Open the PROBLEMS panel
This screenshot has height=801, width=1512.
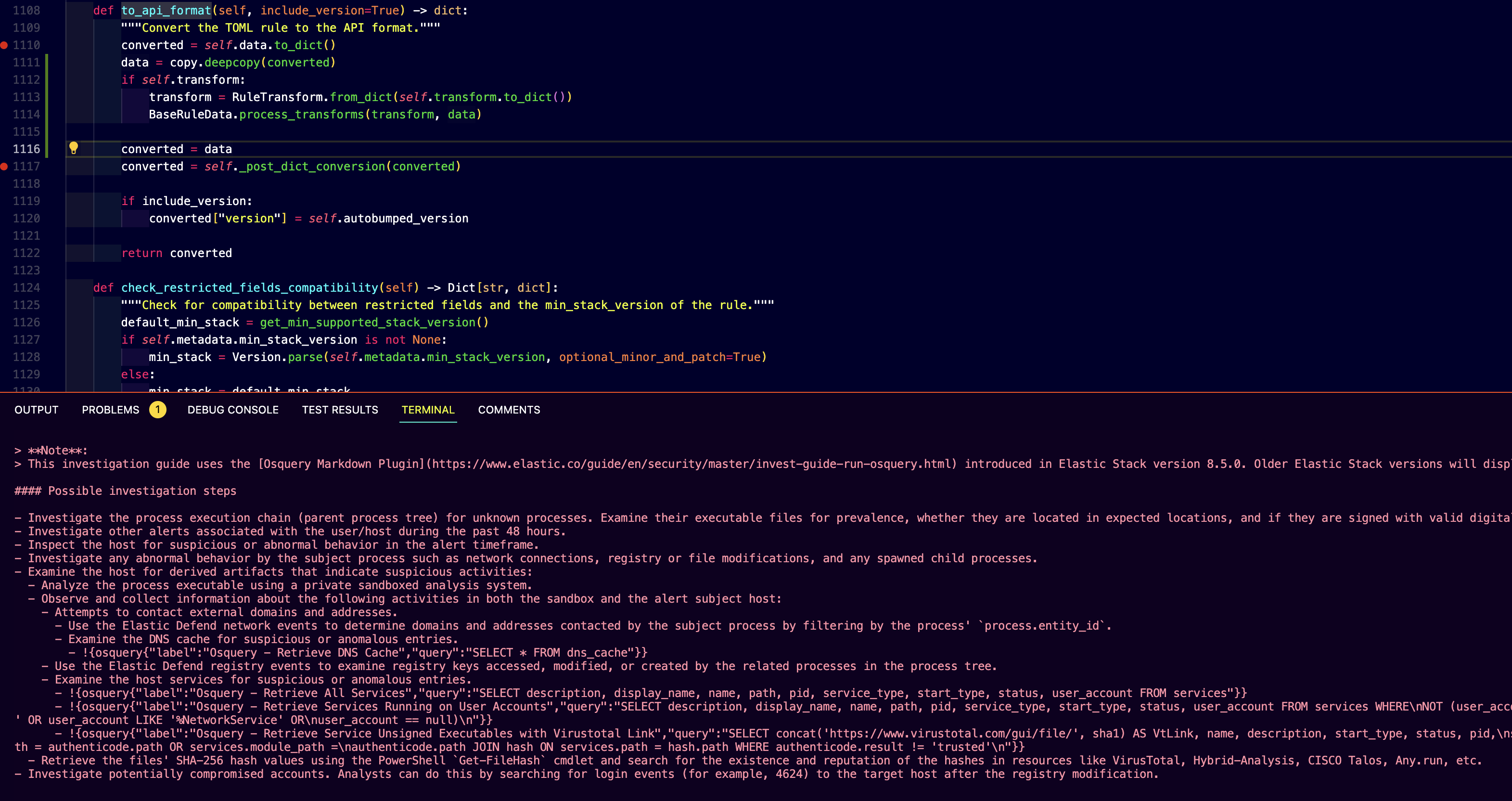click(110, 410)
